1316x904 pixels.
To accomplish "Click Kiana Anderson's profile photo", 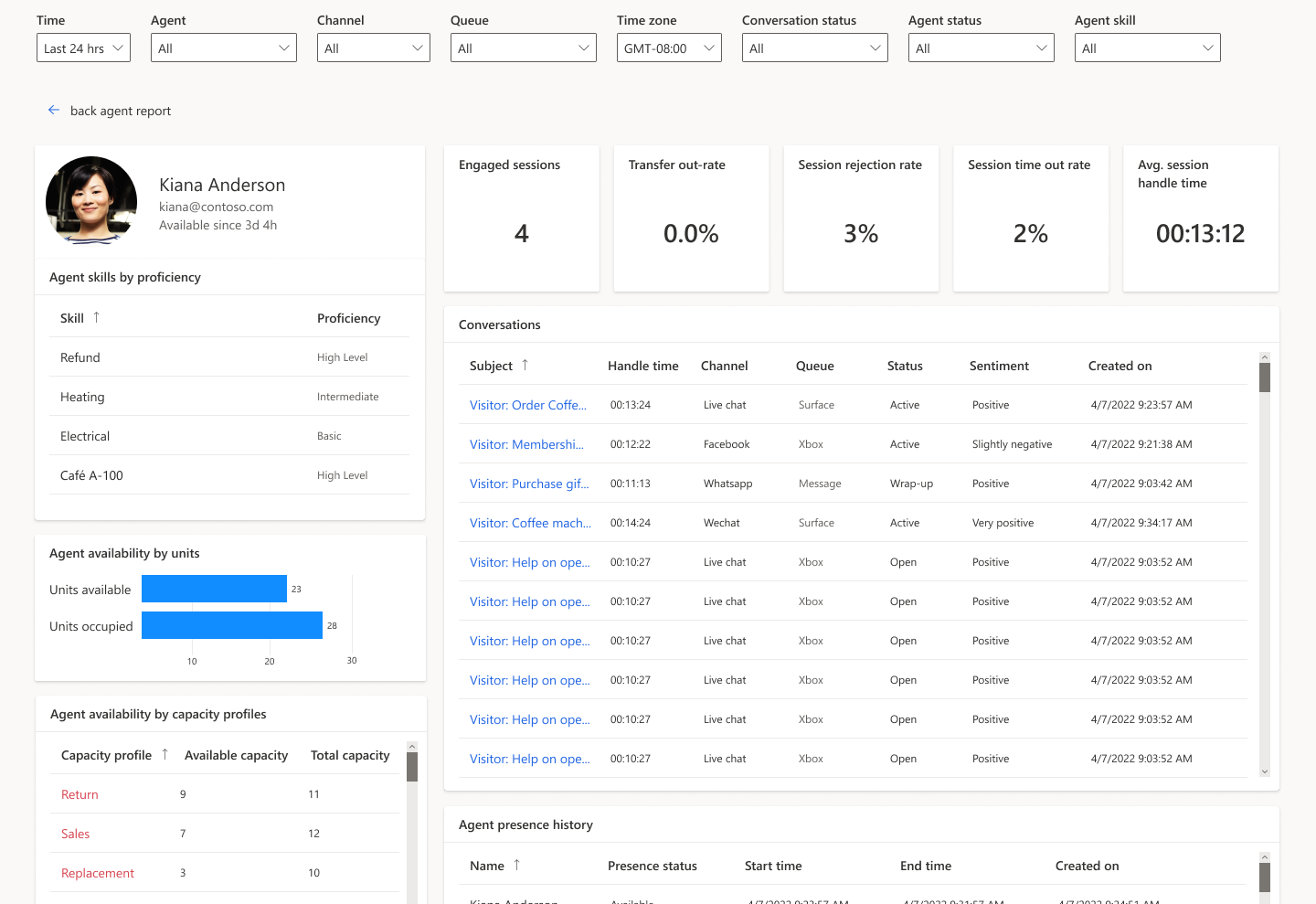I will point(91,199).
